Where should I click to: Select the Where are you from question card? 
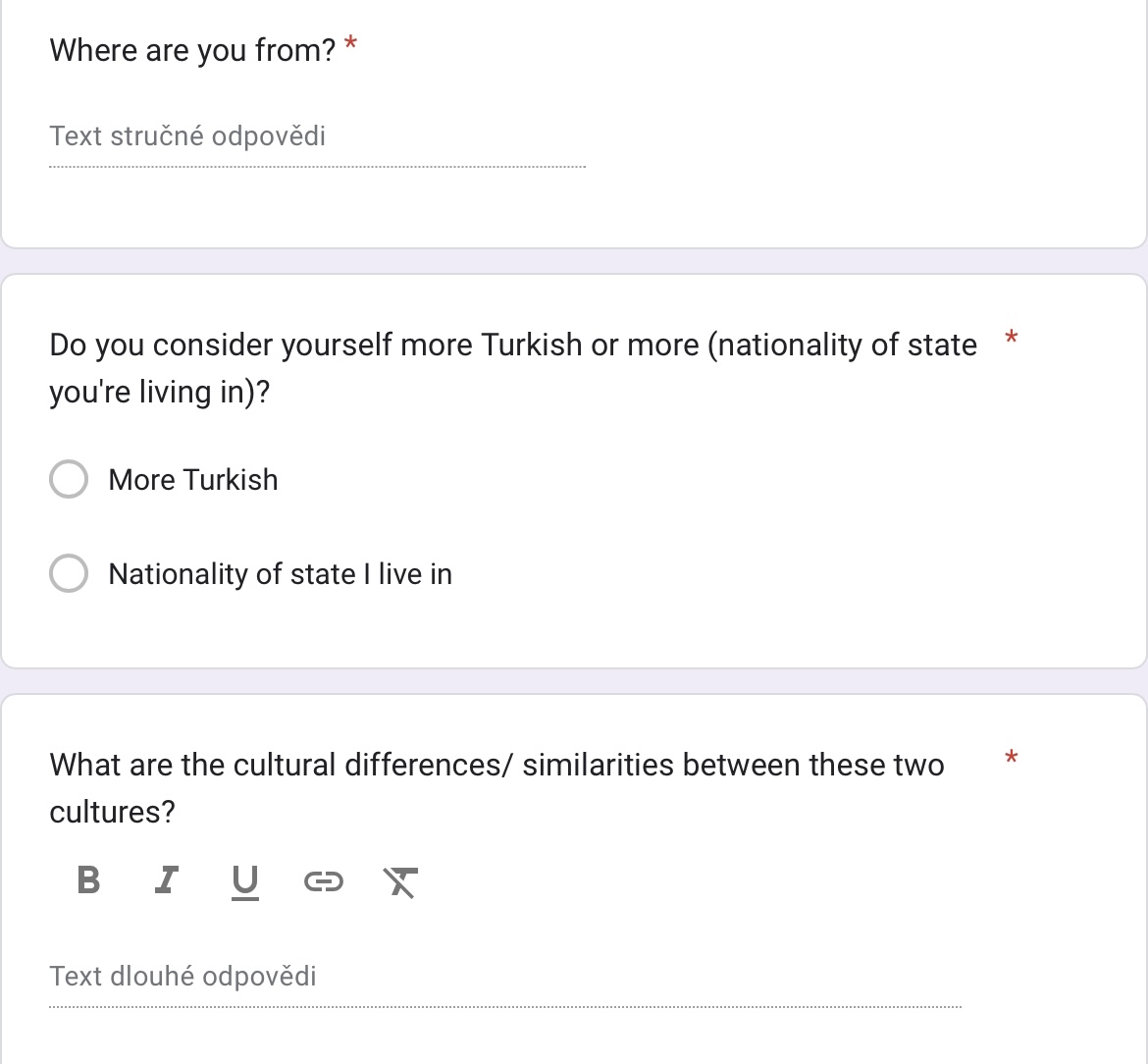(574, 125)
